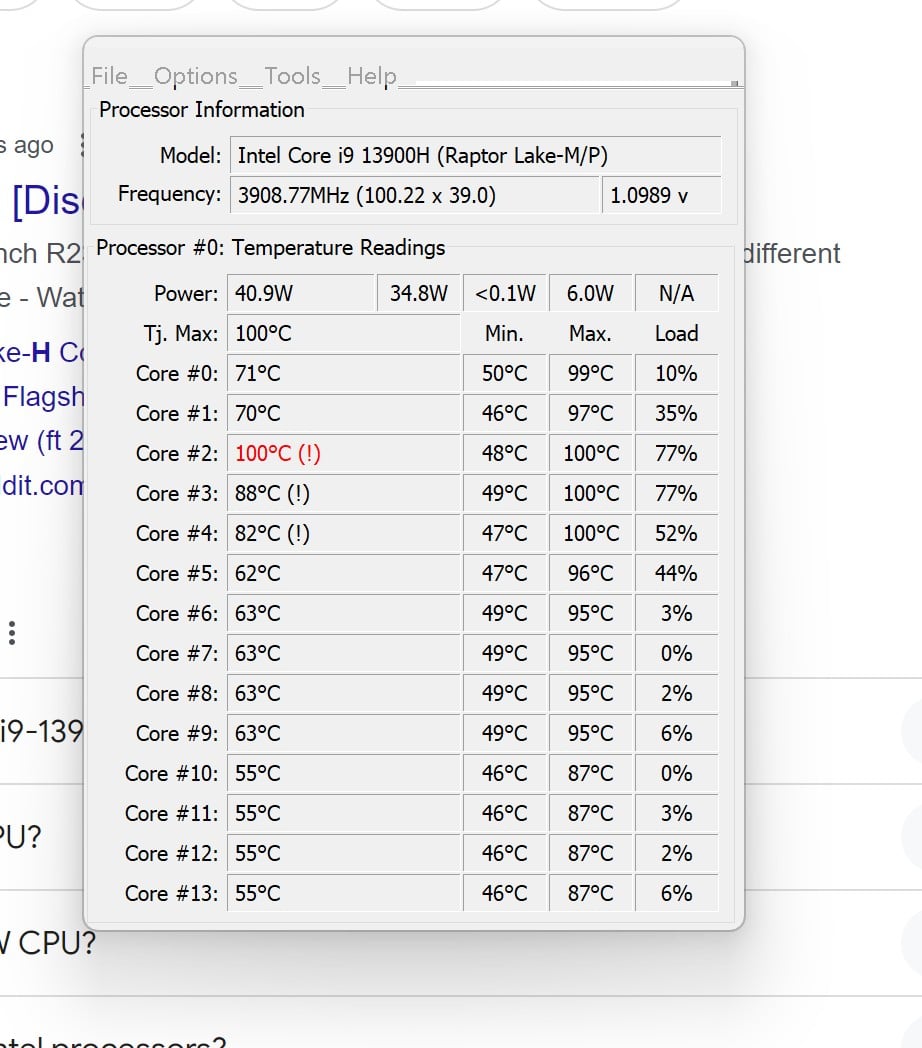Click the Core #2: row label
The image size is (922, 1048).
177,454
